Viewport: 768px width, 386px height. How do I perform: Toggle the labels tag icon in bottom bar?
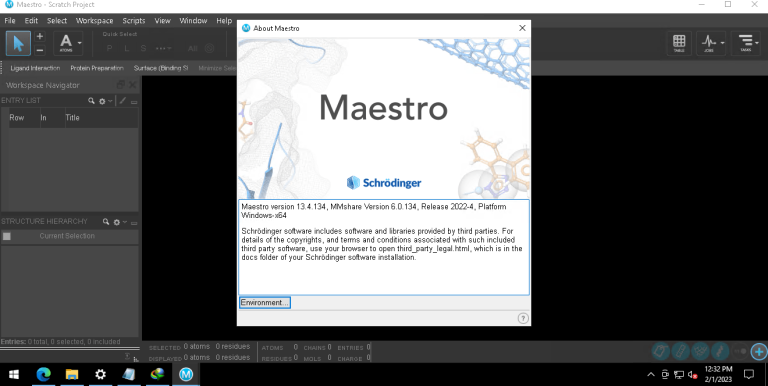(661, 351)
